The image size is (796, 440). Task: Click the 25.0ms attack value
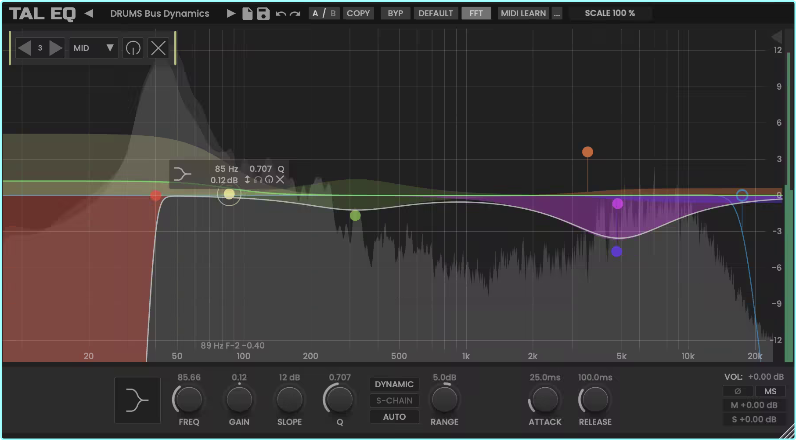545,377
